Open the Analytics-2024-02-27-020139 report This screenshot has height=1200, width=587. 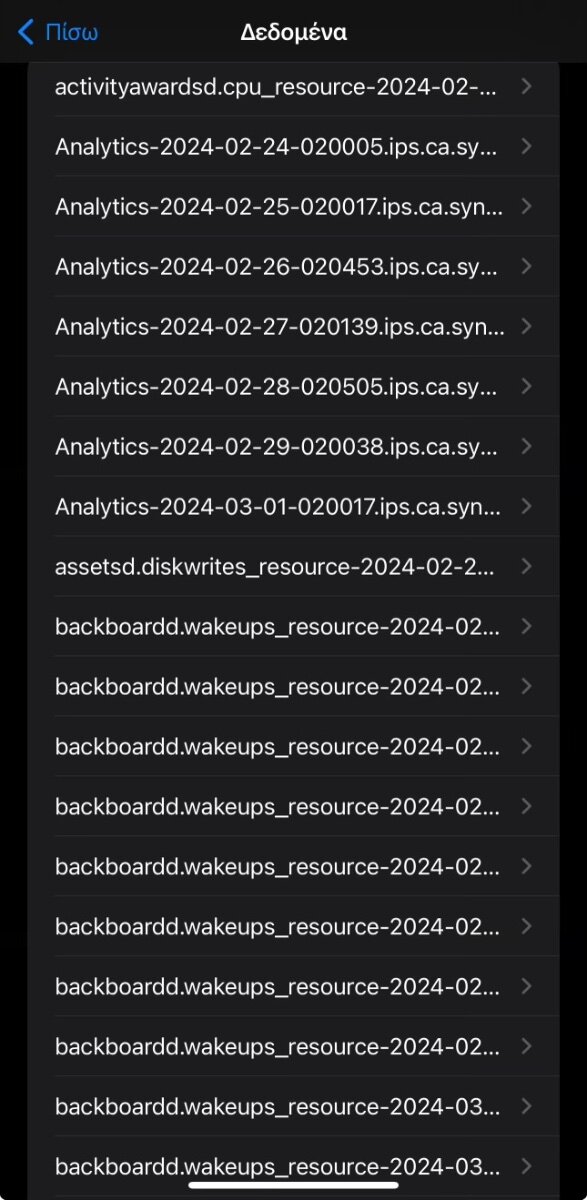pos(293,326)
